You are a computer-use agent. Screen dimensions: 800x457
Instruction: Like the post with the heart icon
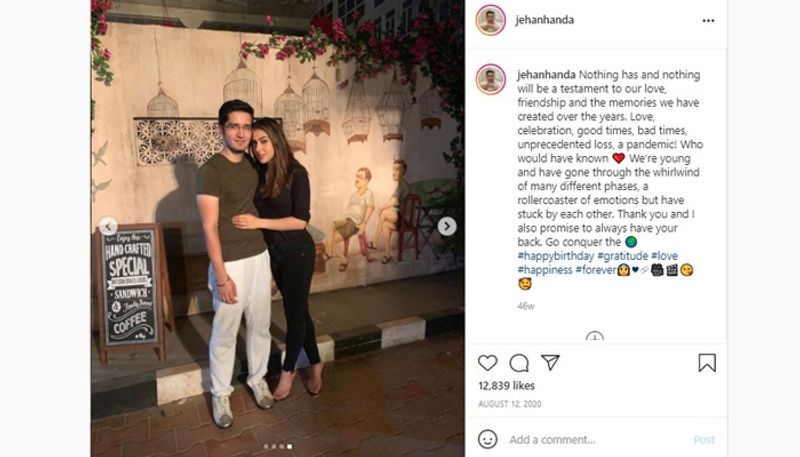[x=487, y=363]
